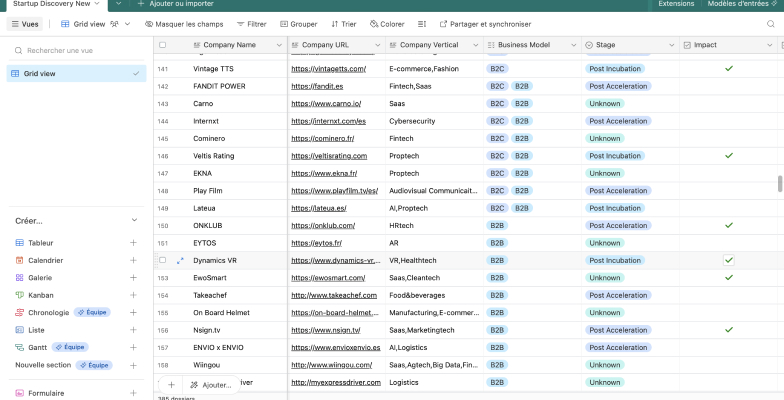This screenshot has width=784, height=400.
Task: Add a new Galerie view with plus icon
Action: 133,277
